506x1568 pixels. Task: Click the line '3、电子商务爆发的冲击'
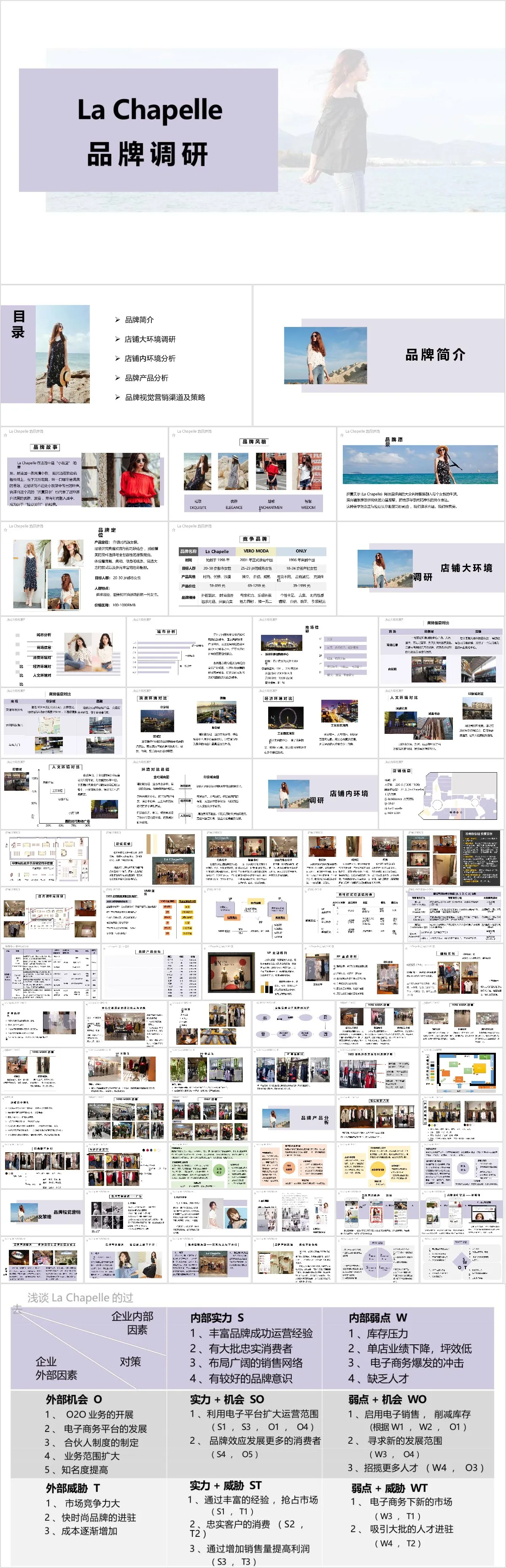(x=406, y=1363)
